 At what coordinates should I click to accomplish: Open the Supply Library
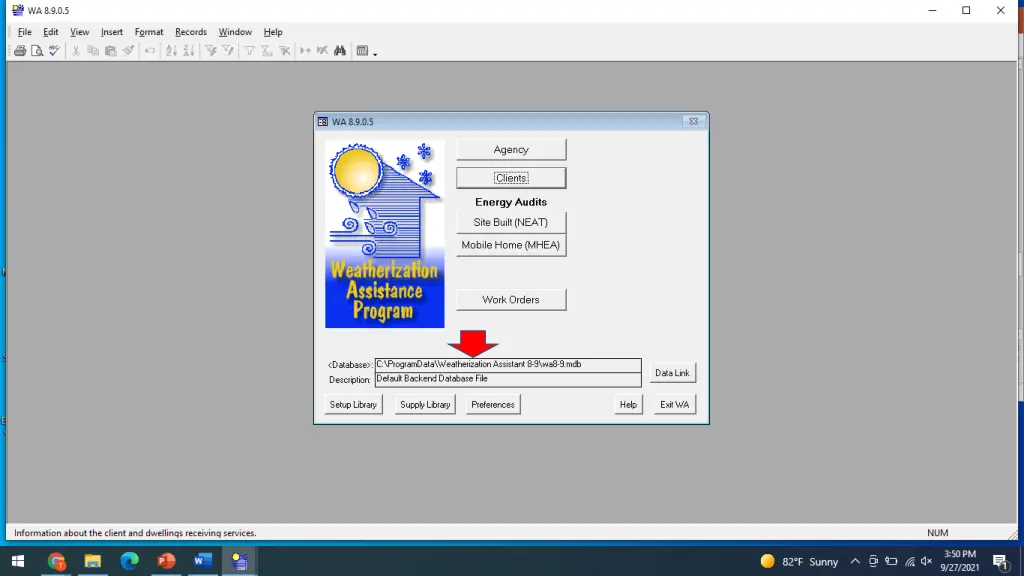point(425,404)
